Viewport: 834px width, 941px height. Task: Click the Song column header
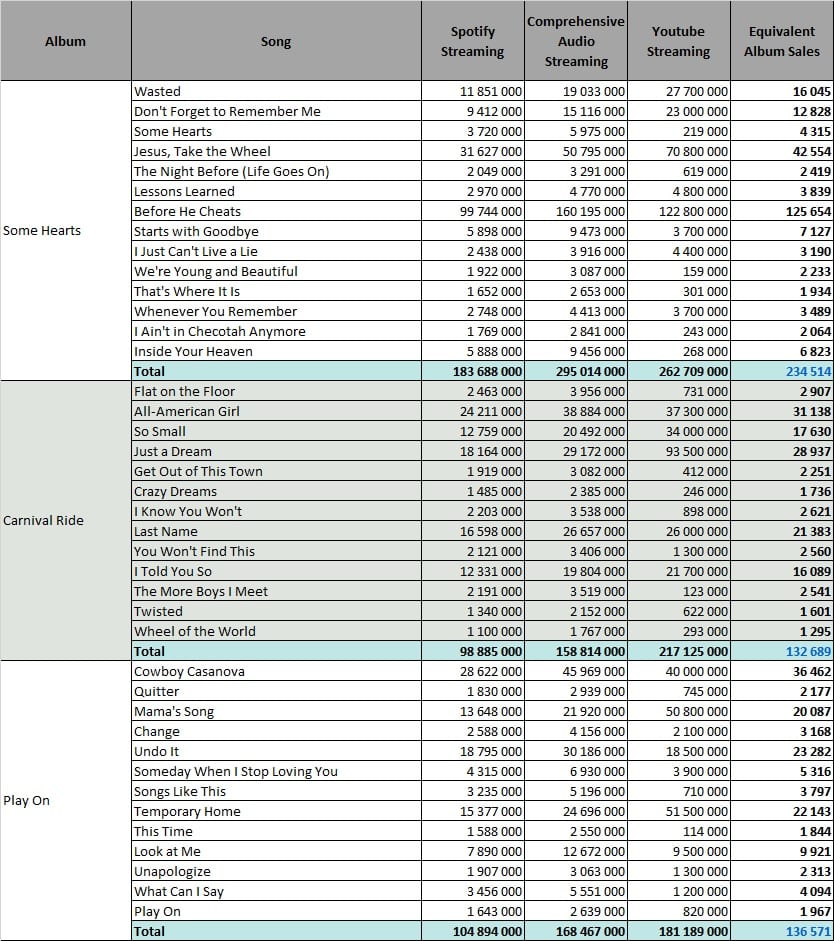(x=276, y=41)
